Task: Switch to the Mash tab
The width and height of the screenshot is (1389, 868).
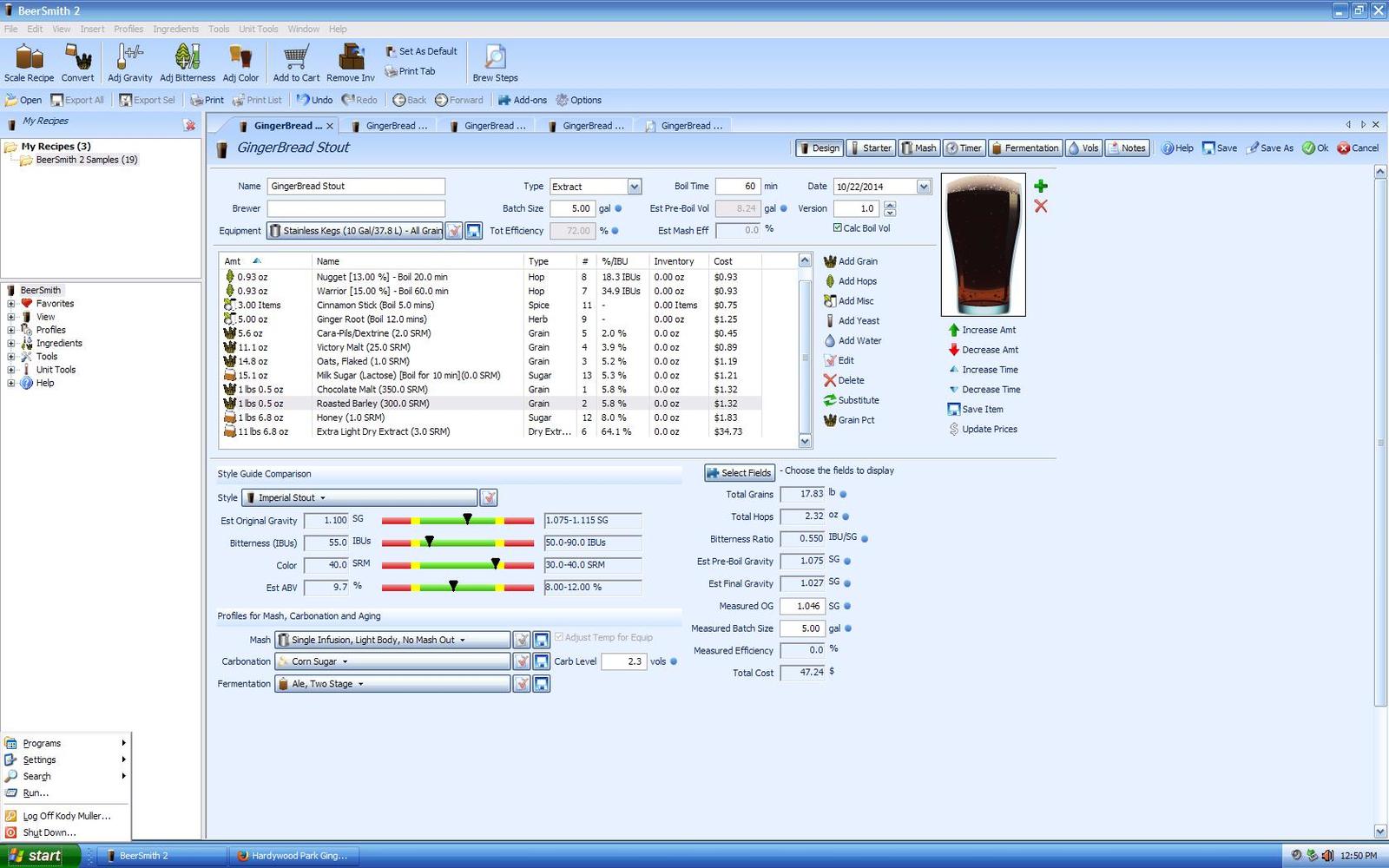Action: [918, 148]
